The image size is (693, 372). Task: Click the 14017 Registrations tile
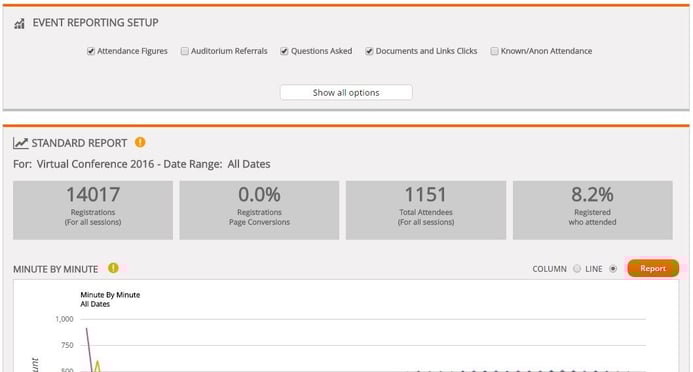(x=93, y=210)
